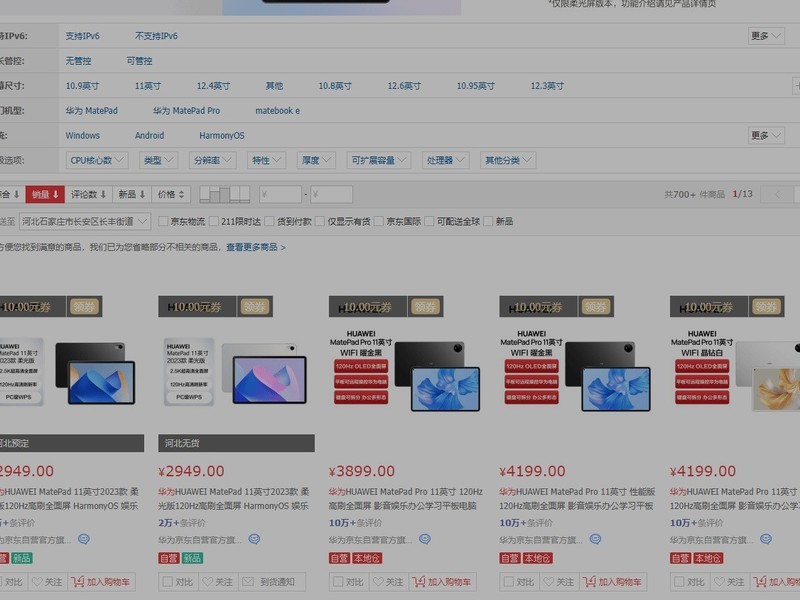This screenshot has height=600, width=800.
Task: Click the chat icon under the ¥3899.00 product
Action: (x=424, y=539)
